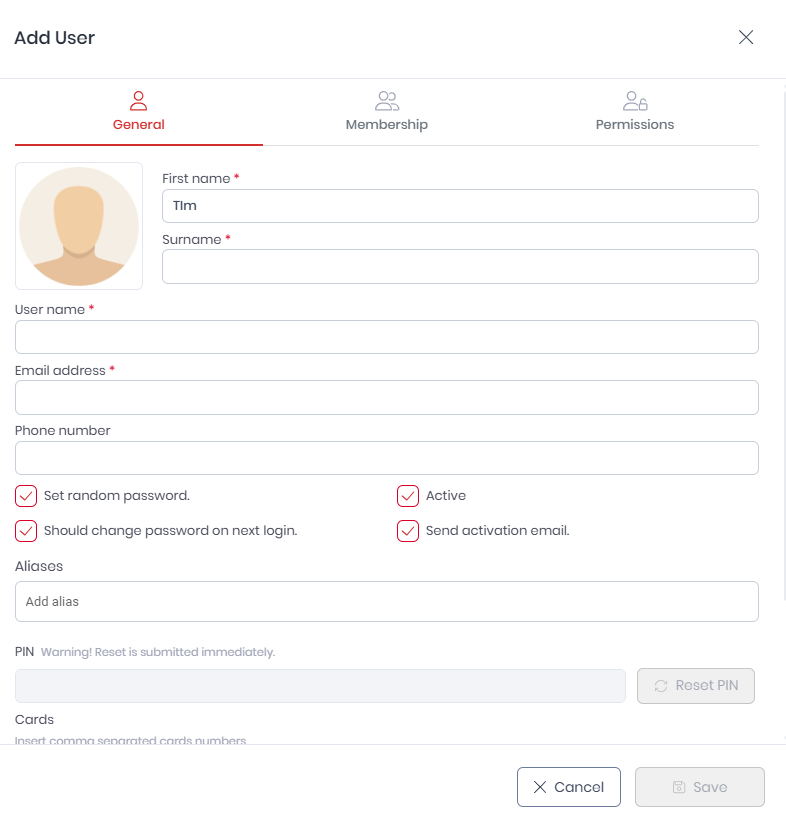Disable Send activation email checkbox

pyautogui.click(x=408, y=531)
